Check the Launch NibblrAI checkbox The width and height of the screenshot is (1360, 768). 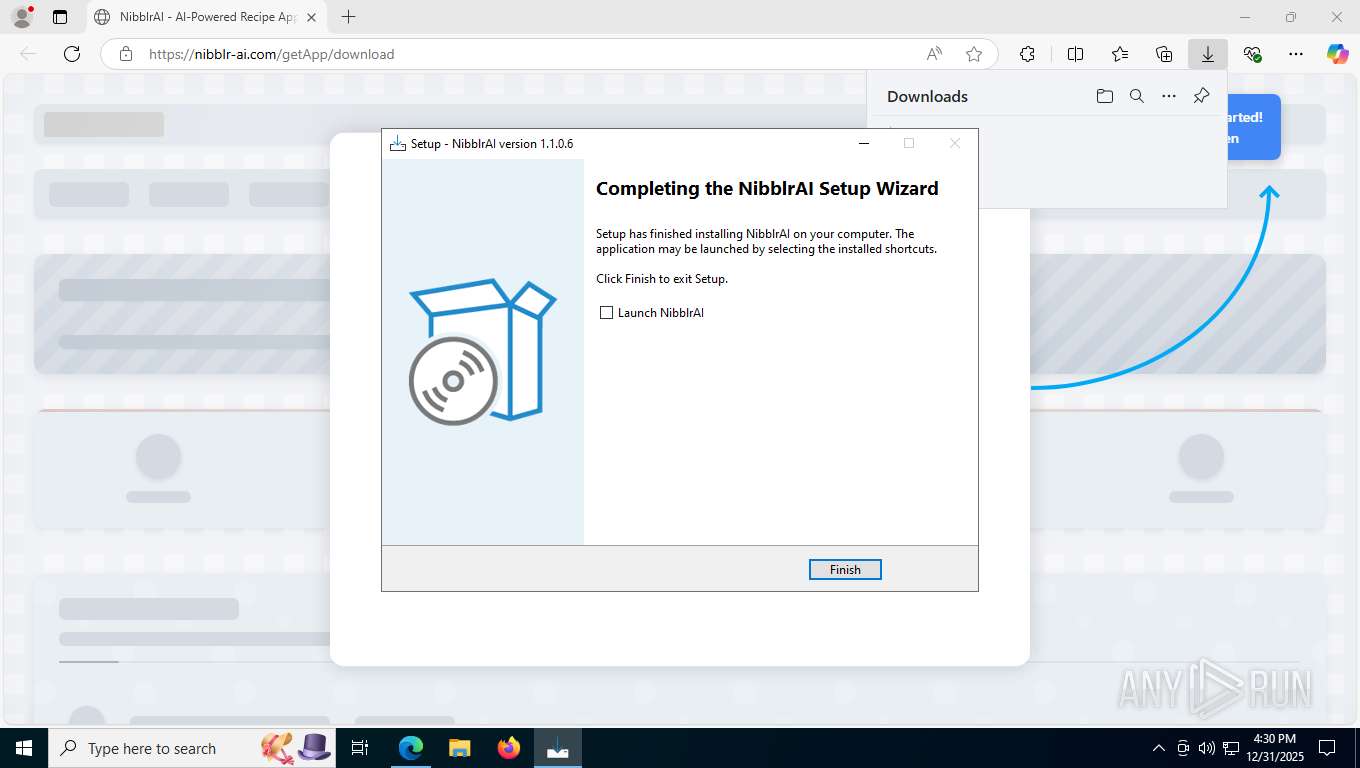pyautogui.click(x=606, y=313)
